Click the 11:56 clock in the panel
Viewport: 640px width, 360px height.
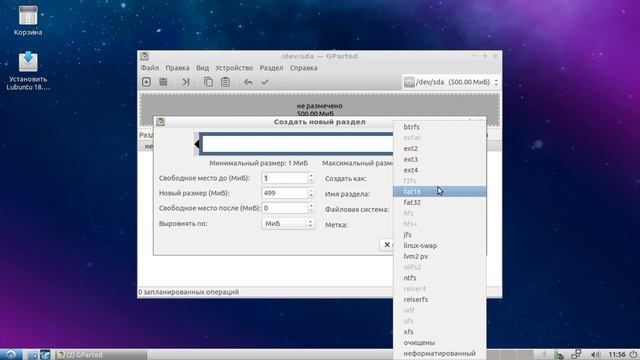(x=617, y=354)
